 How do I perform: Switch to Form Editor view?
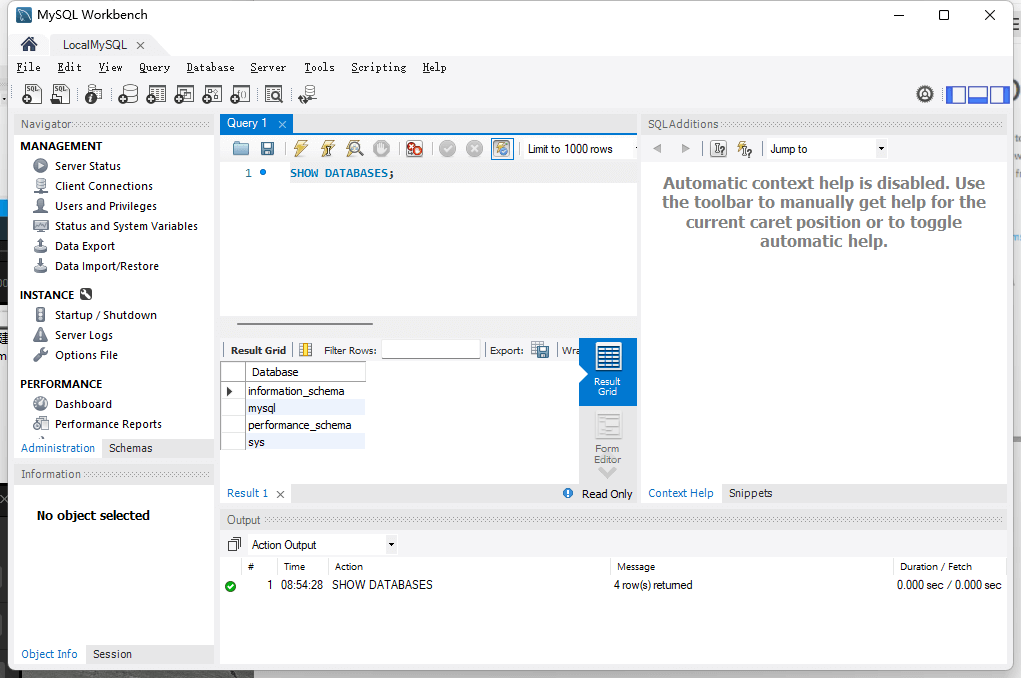(608, 438)
